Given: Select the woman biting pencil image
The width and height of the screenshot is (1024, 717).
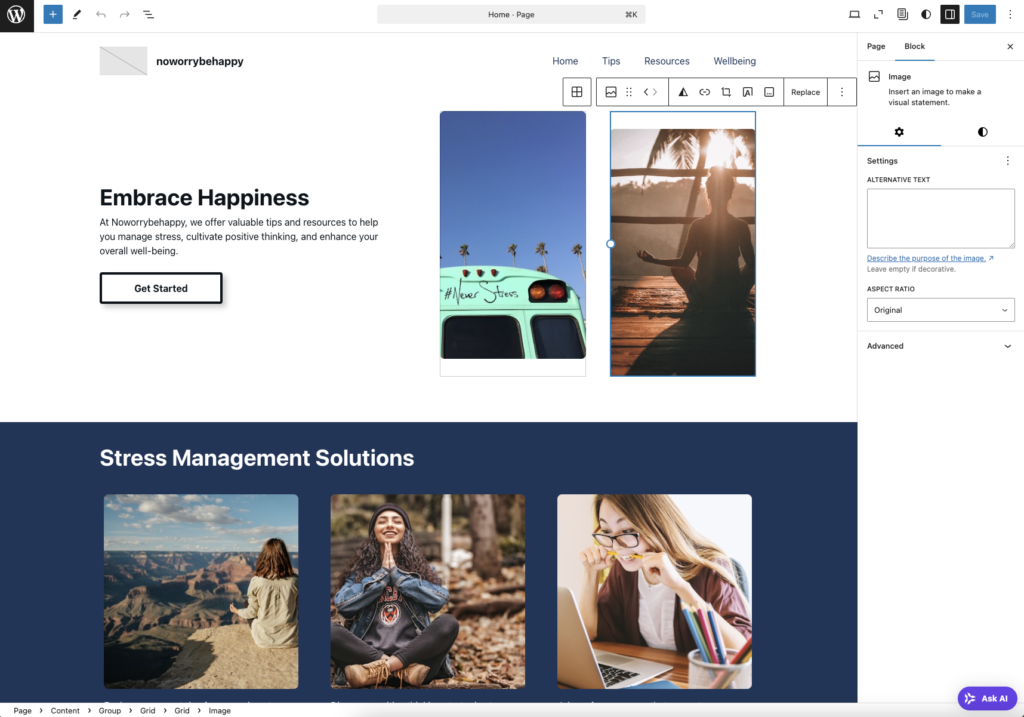Looking at the screenshot, I should point(654,592).
